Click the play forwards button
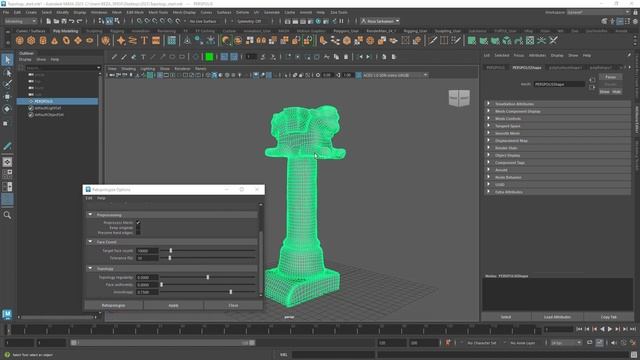Image resolution: width=640 pixels, height=360 pixels. tap(610, 329)
